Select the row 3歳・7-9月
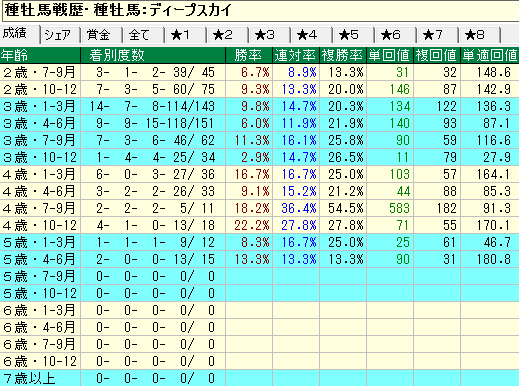The width and height of the screenshot is (519, 386). tap(259, 140)
